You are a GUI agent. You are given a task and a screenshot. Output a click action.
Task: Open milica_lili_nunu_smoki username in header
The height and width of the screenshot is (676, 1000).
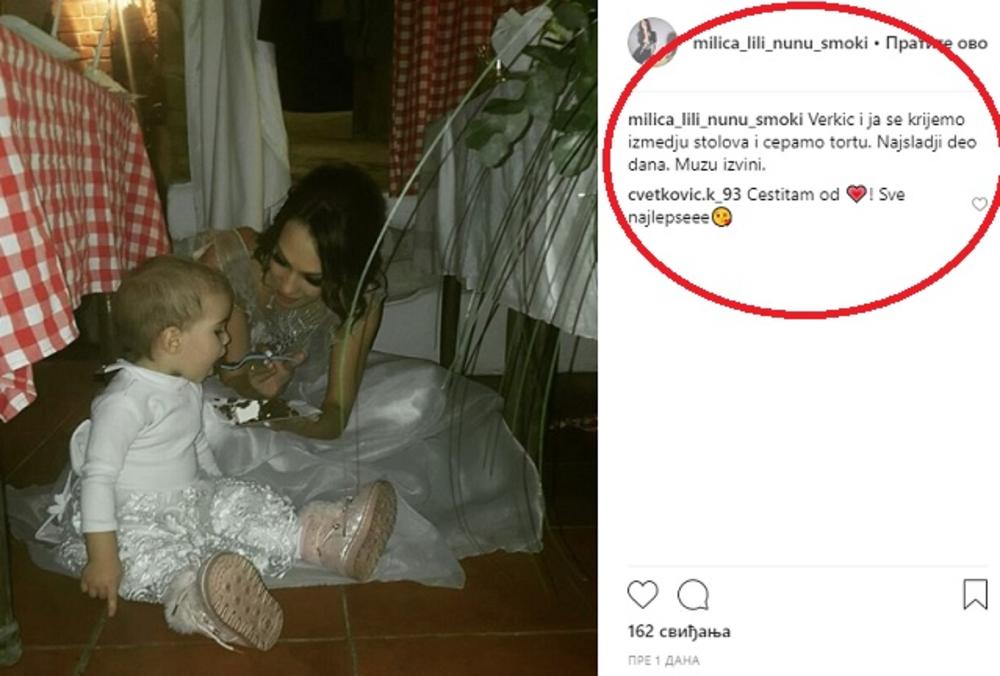pyautogui.click(x=780, y=43)
